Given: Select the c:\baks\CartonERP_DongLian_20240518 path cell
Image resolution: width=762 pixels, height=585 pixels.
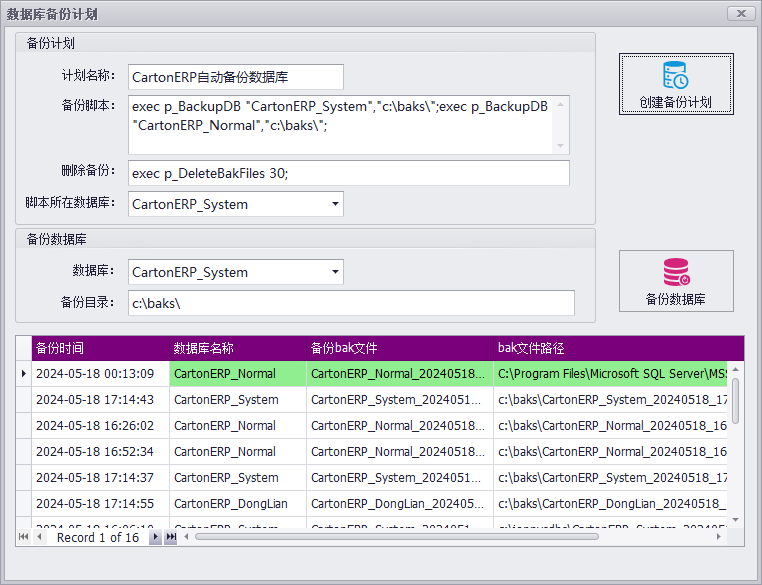Looking at the screenshot, I should (x=610, y=504).
